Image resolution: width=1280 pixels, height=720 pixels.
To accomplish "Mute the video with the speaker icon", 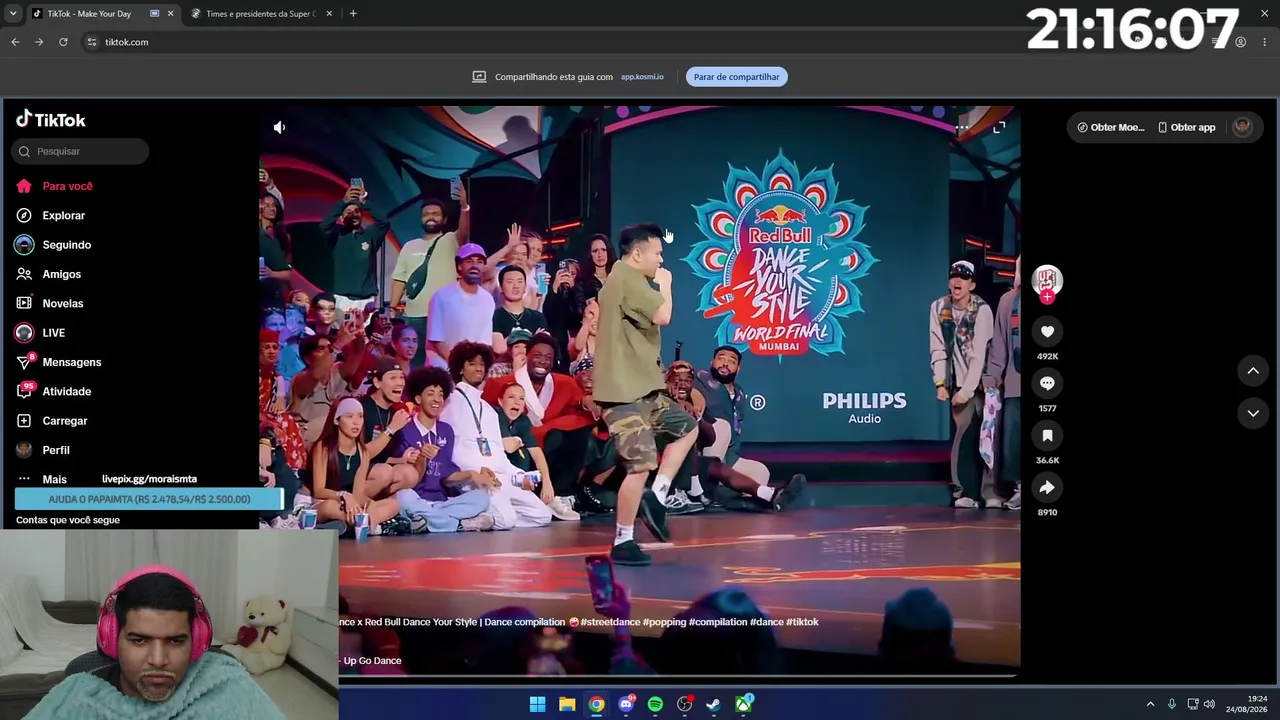I will tap(279, 127).
